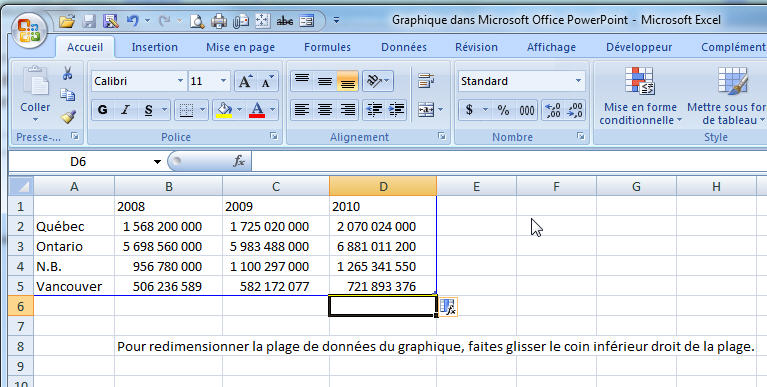Copy selection with the copy icon
Viewport: 767px width, 387px height.
pos(68,95)
